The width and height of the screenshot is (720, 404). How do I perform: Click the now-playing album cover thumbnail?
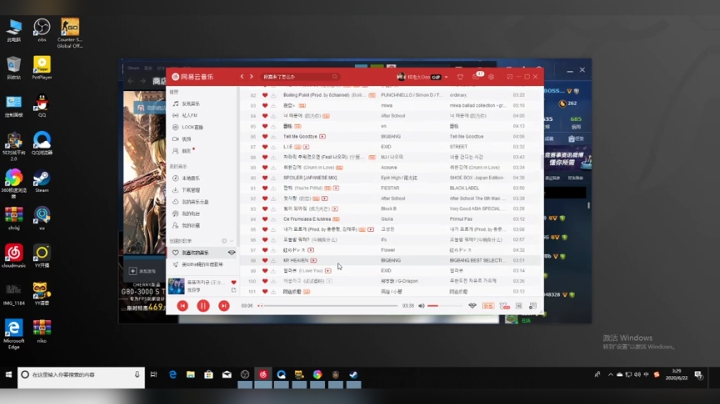(176, 286)
